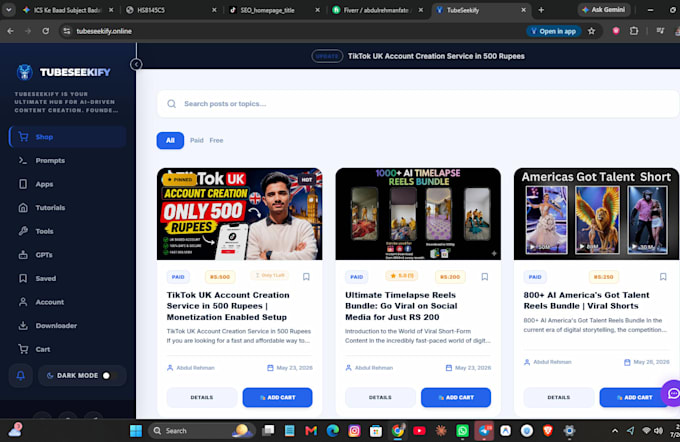Open the AI Timelapse Reels Bundle thumbnail
This screenshot has width=680, height=442.
418,214
